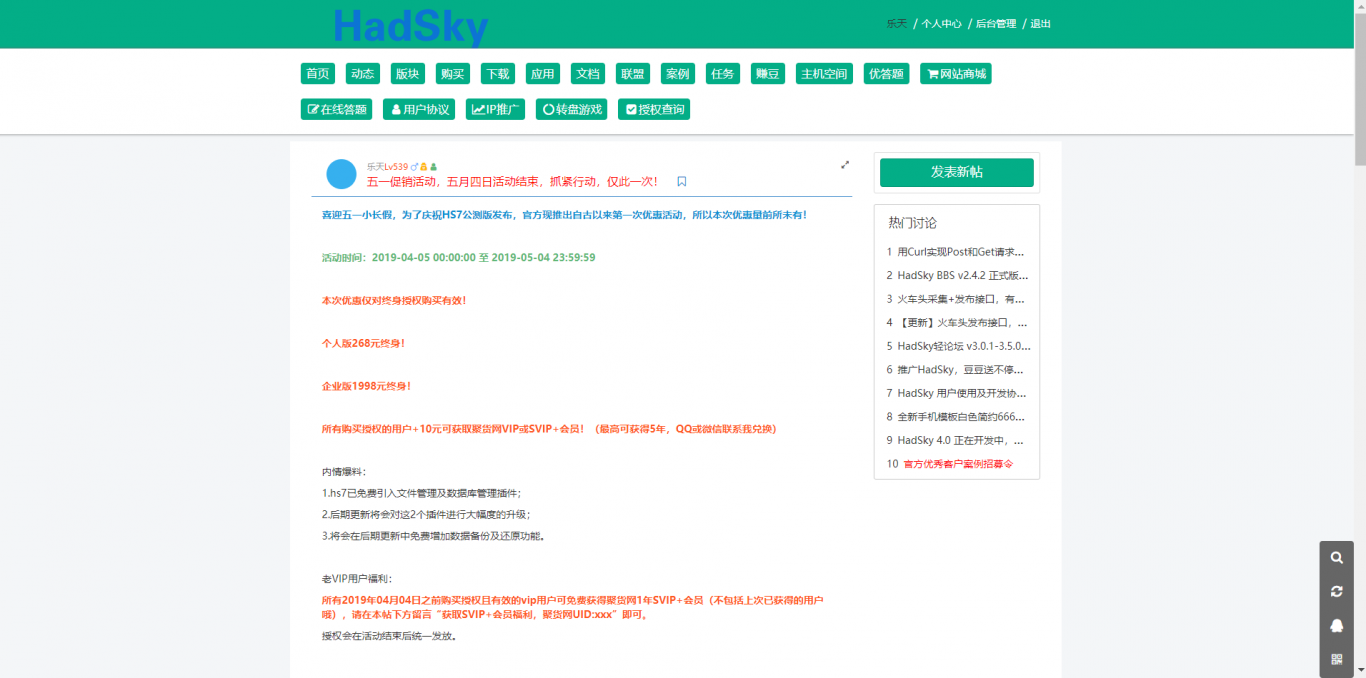The image size is (1366, 678).
Task: Bookmark the post using the bookmark icon
Action: (682, 182)
